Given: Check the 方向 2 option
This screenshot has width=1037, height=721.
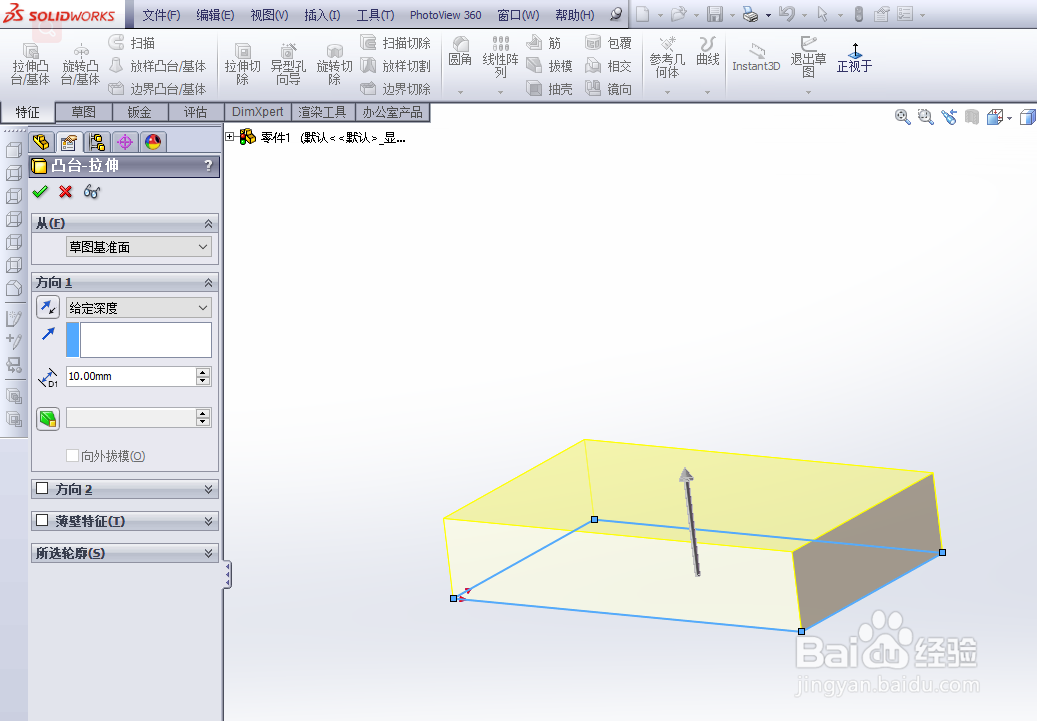Looking at the screenshot, I should coord(43,489).
